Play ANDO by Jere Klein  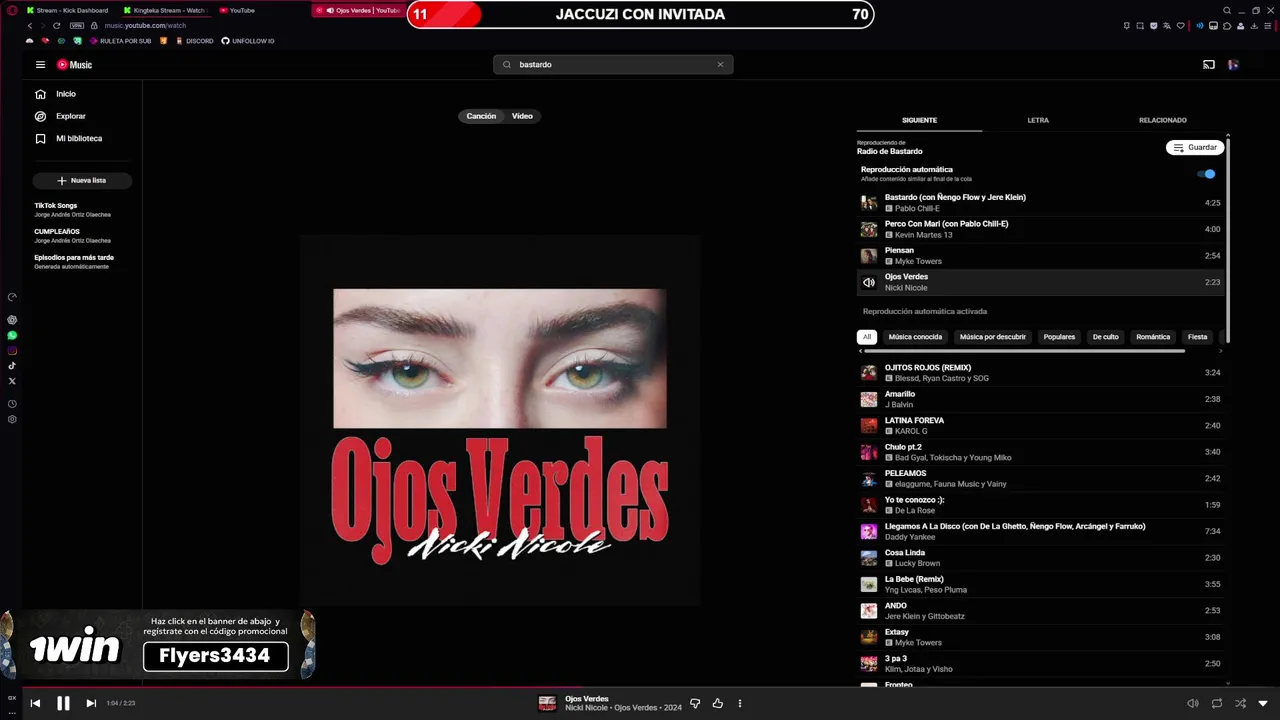(x=1040, y=611)
